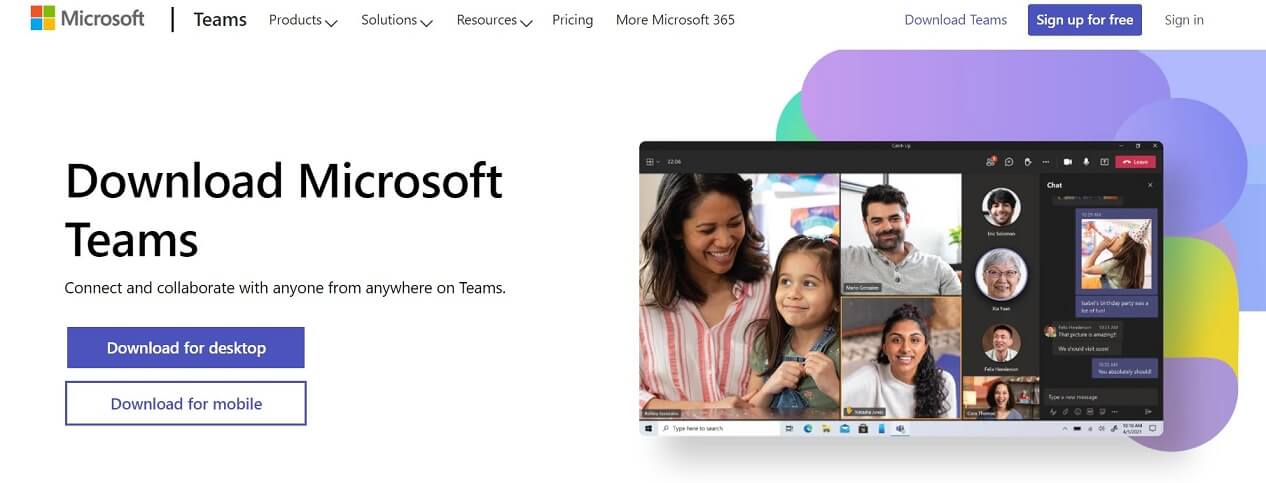
Task: Click the Sign in link
Action: (1184, 20)
